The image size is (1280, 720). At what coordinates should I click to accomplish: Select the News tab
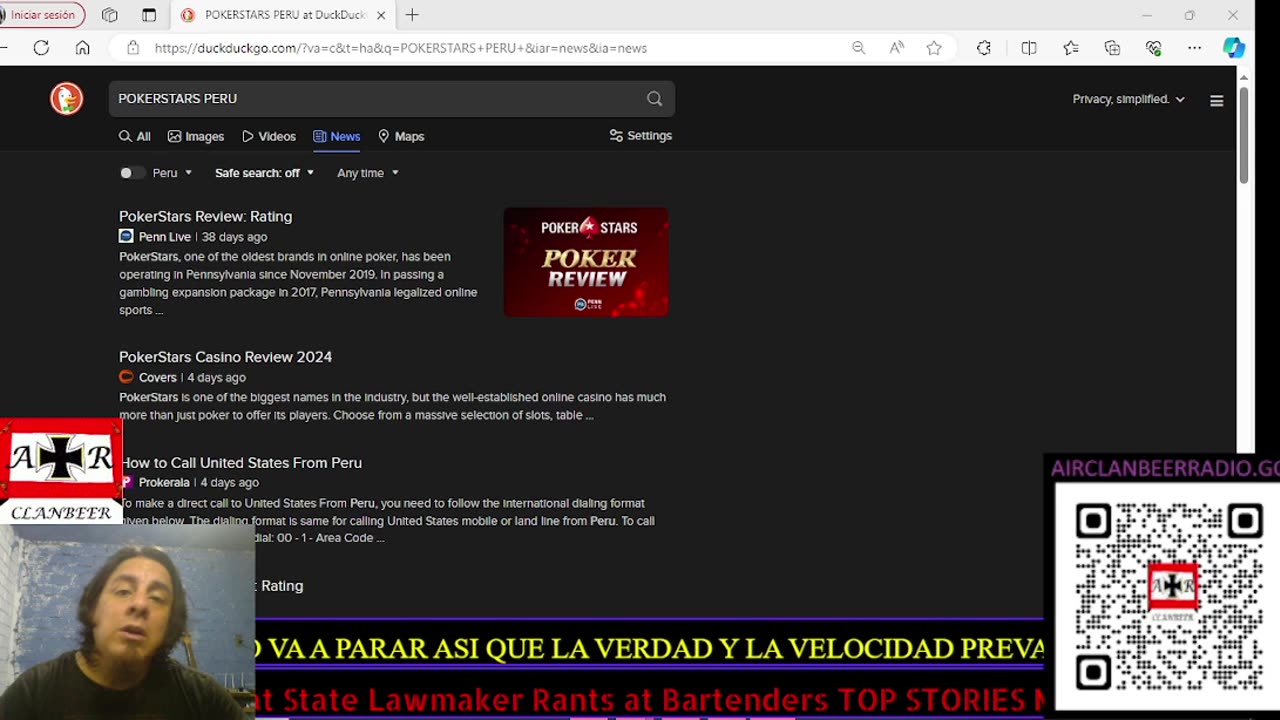[x=336, y=136]
